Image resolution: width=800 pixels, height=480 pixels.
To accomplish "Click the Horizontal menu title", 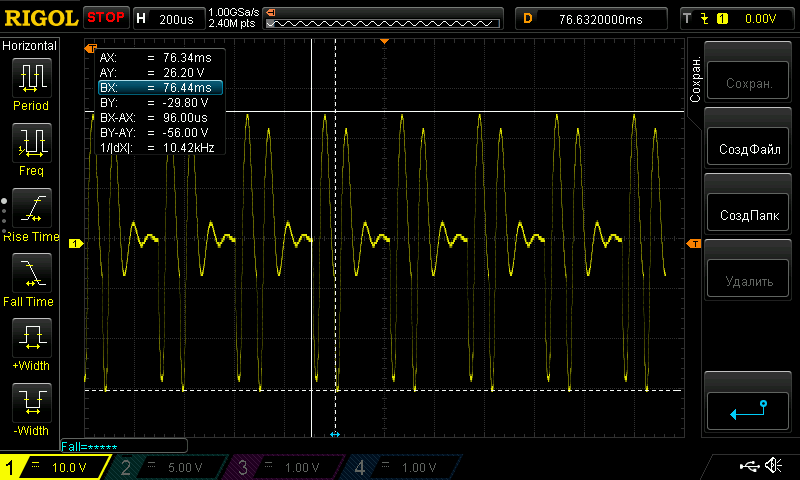I will pos(30,46).
